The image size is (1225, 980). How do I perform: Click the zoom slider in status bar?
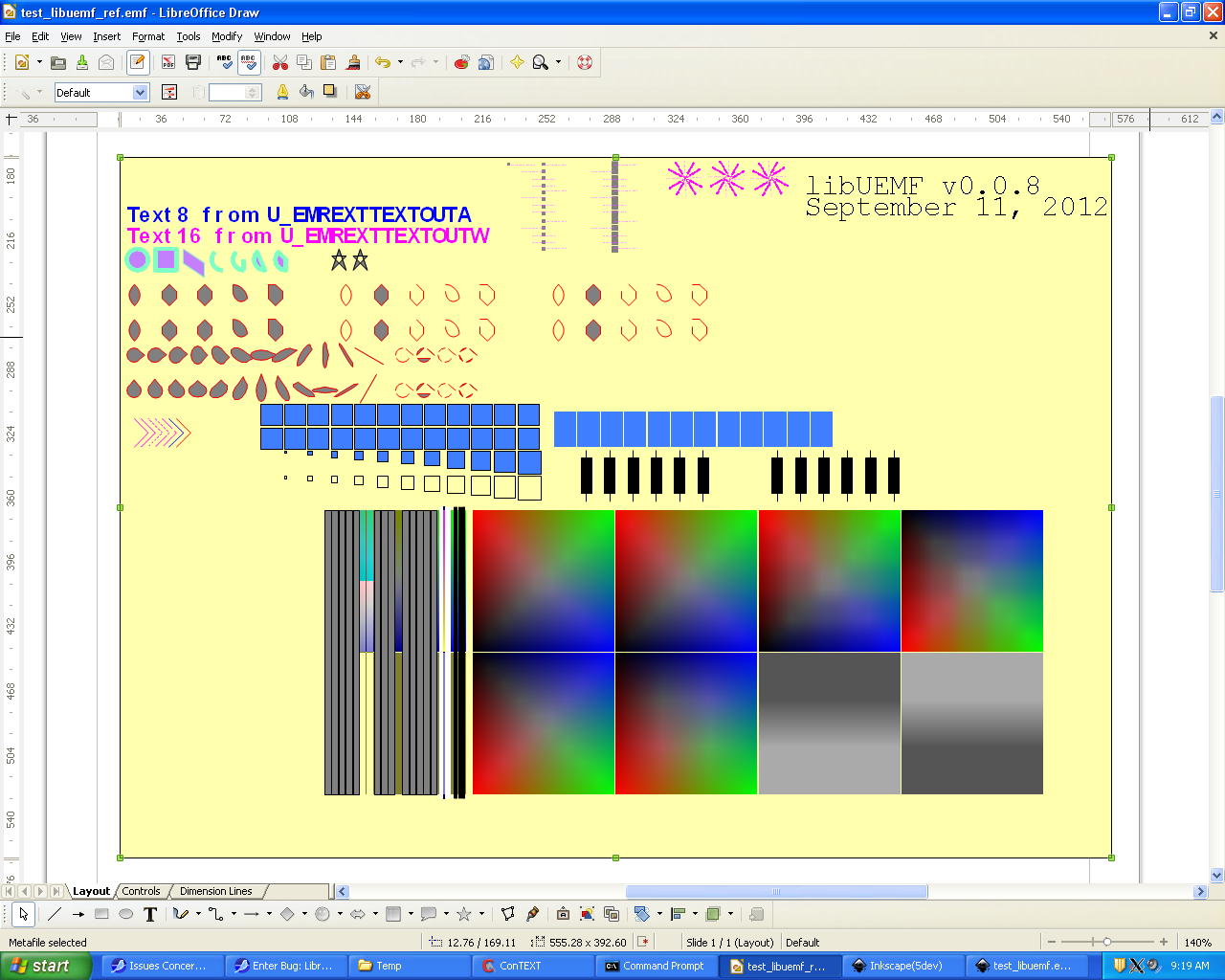pyautogui.click(x=1107, y=942)
